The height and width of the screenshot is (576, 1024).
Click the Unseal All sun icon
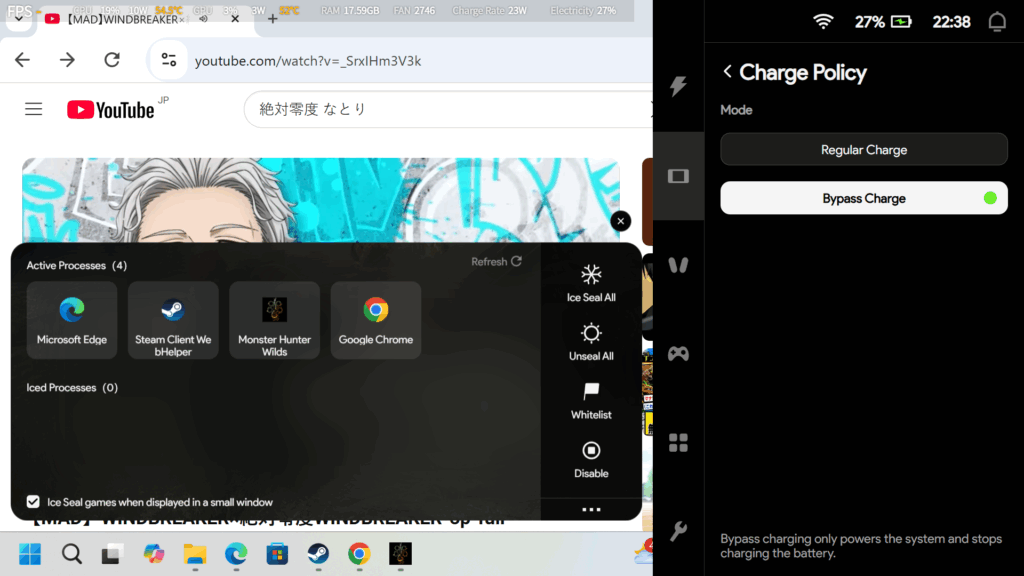[x=591, y=334]
